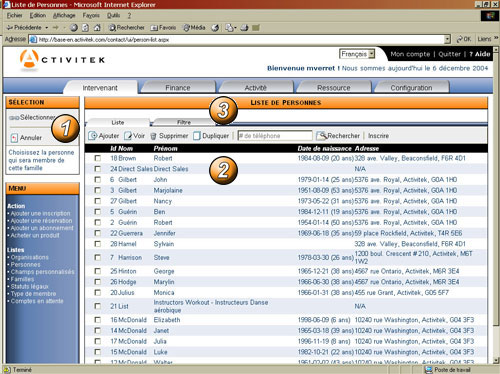This screenshot has height=374, width=500.
Task: Click Supprimer trash icon
Action: (153, 136)
